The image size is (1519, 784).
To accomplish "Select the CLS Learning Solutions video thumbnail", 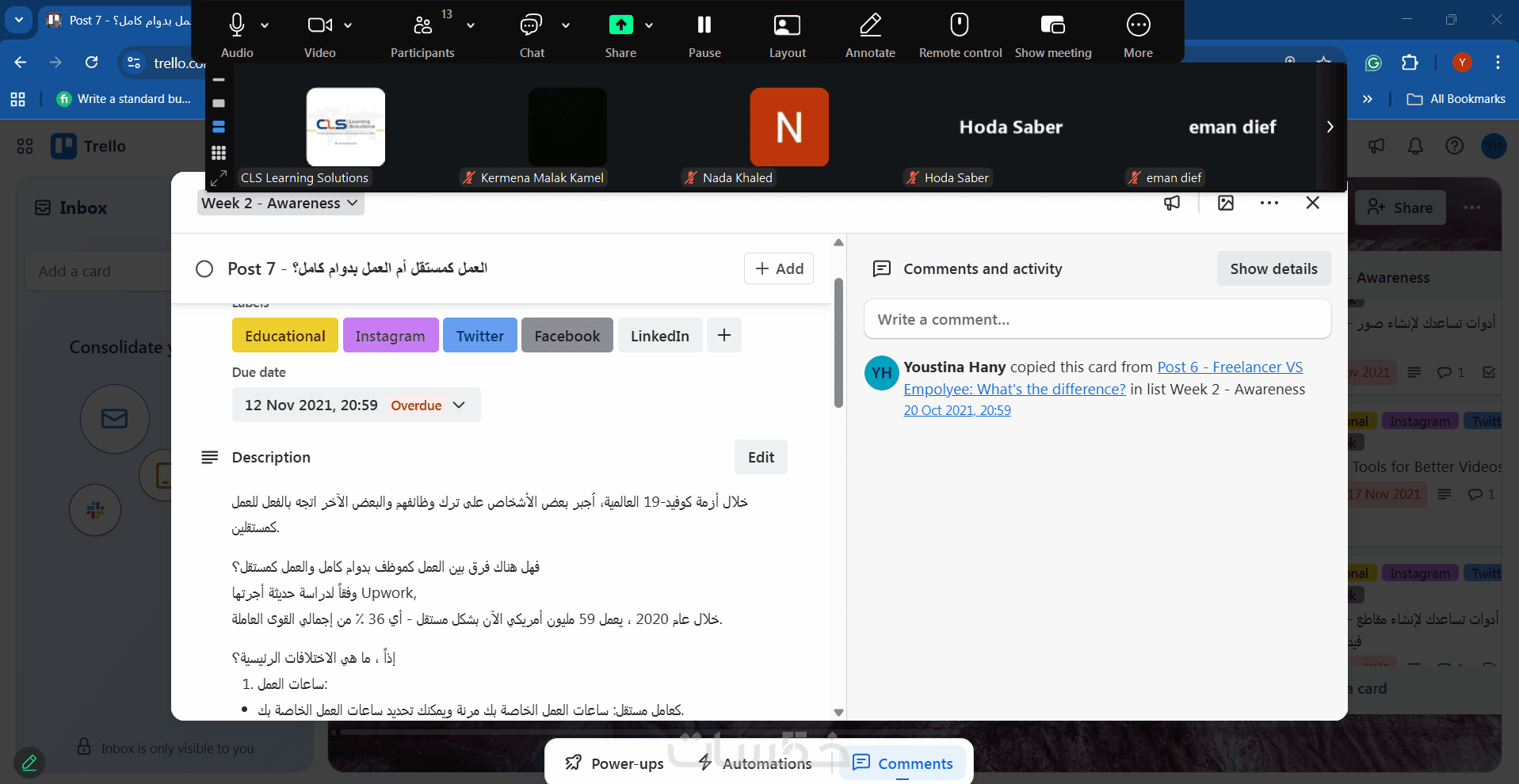I will click(345, 127).
